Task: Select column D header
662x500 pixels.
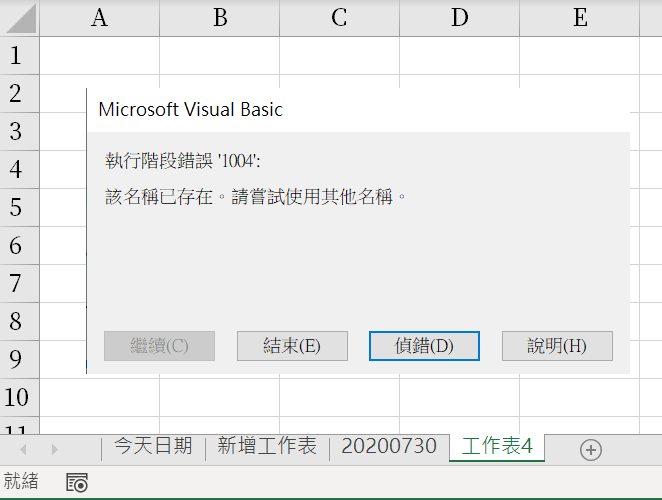Action: pyautogui.click(x=459, y=18)
